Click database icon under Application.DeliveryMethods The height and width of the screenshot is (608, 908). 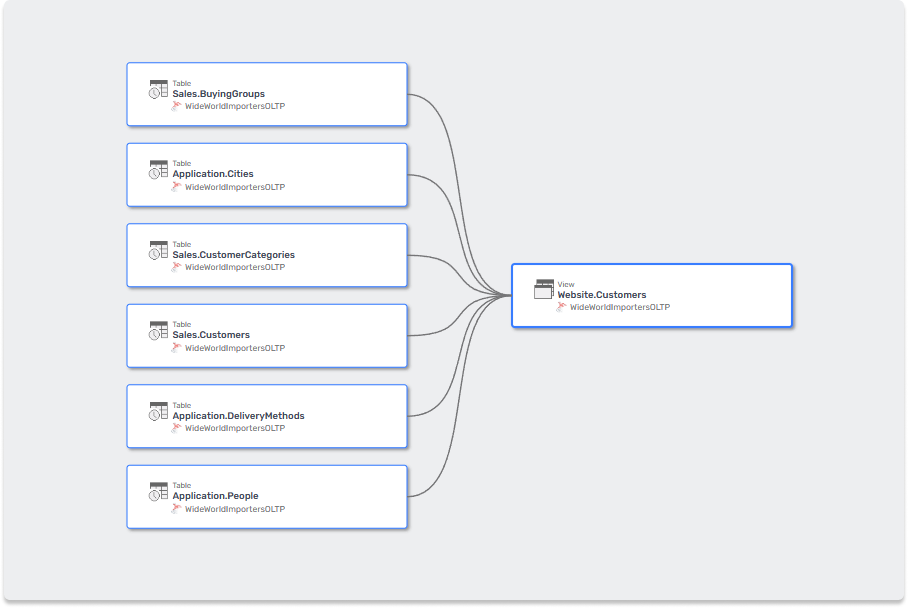176,428
